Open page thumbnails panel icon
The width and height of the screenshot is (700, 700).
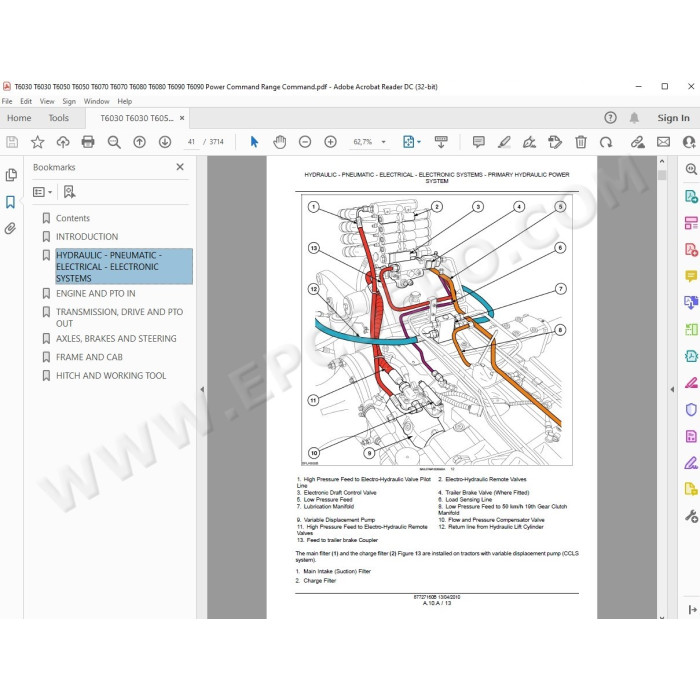click(x=11, y=175)
